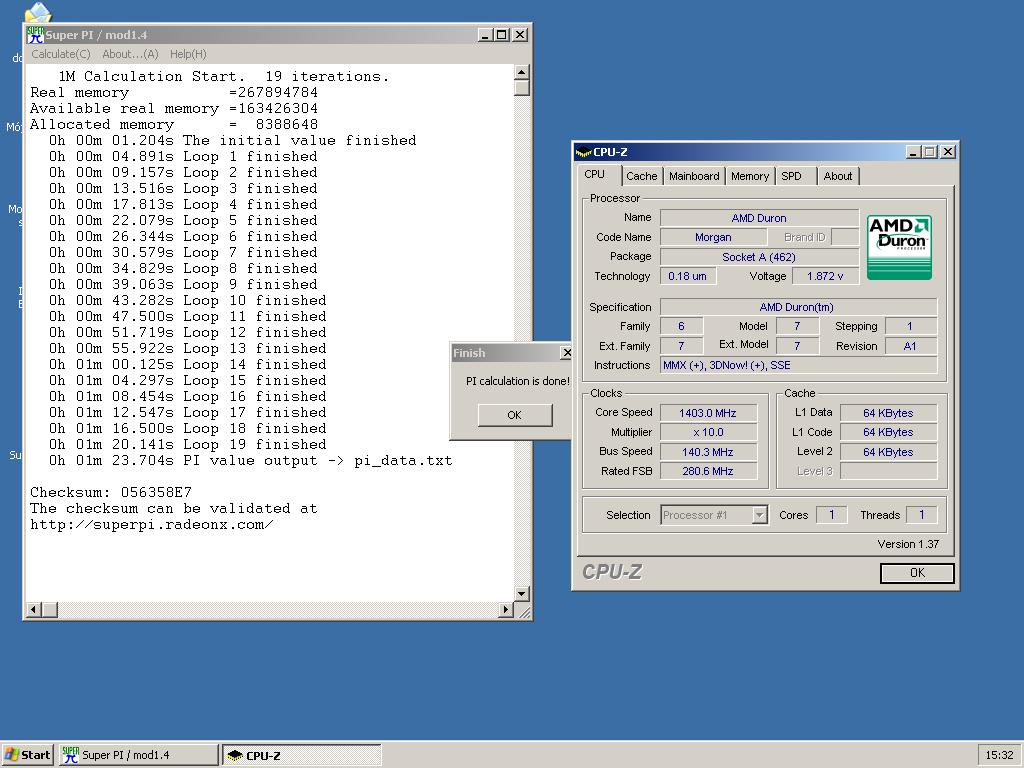This screenshot has height=768, width=1024.
Task: Click the L1 Code value 64 KBytes
Action: (x=888, y=432)
